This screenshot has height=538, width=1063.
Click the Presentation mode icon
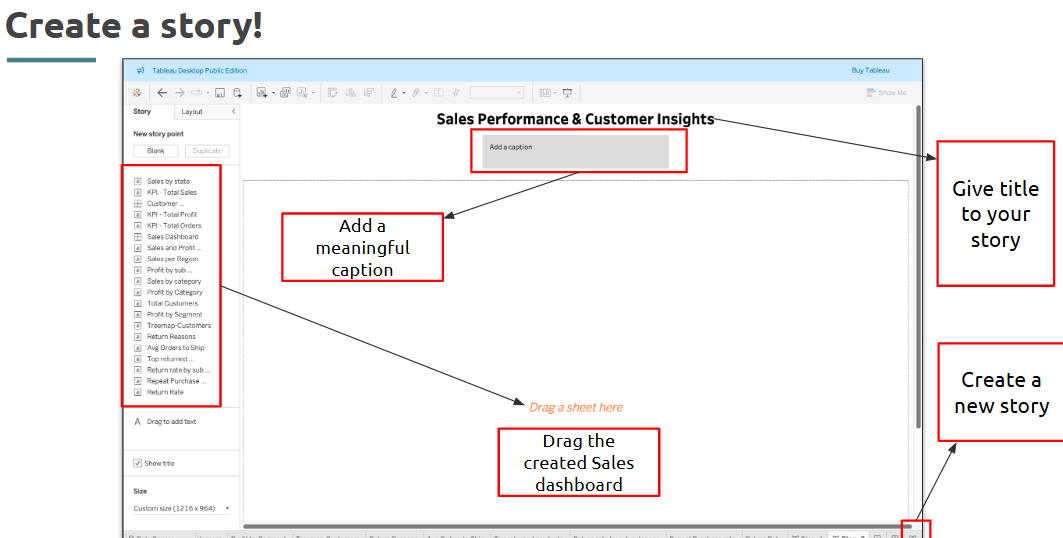[x=567, y=93]
